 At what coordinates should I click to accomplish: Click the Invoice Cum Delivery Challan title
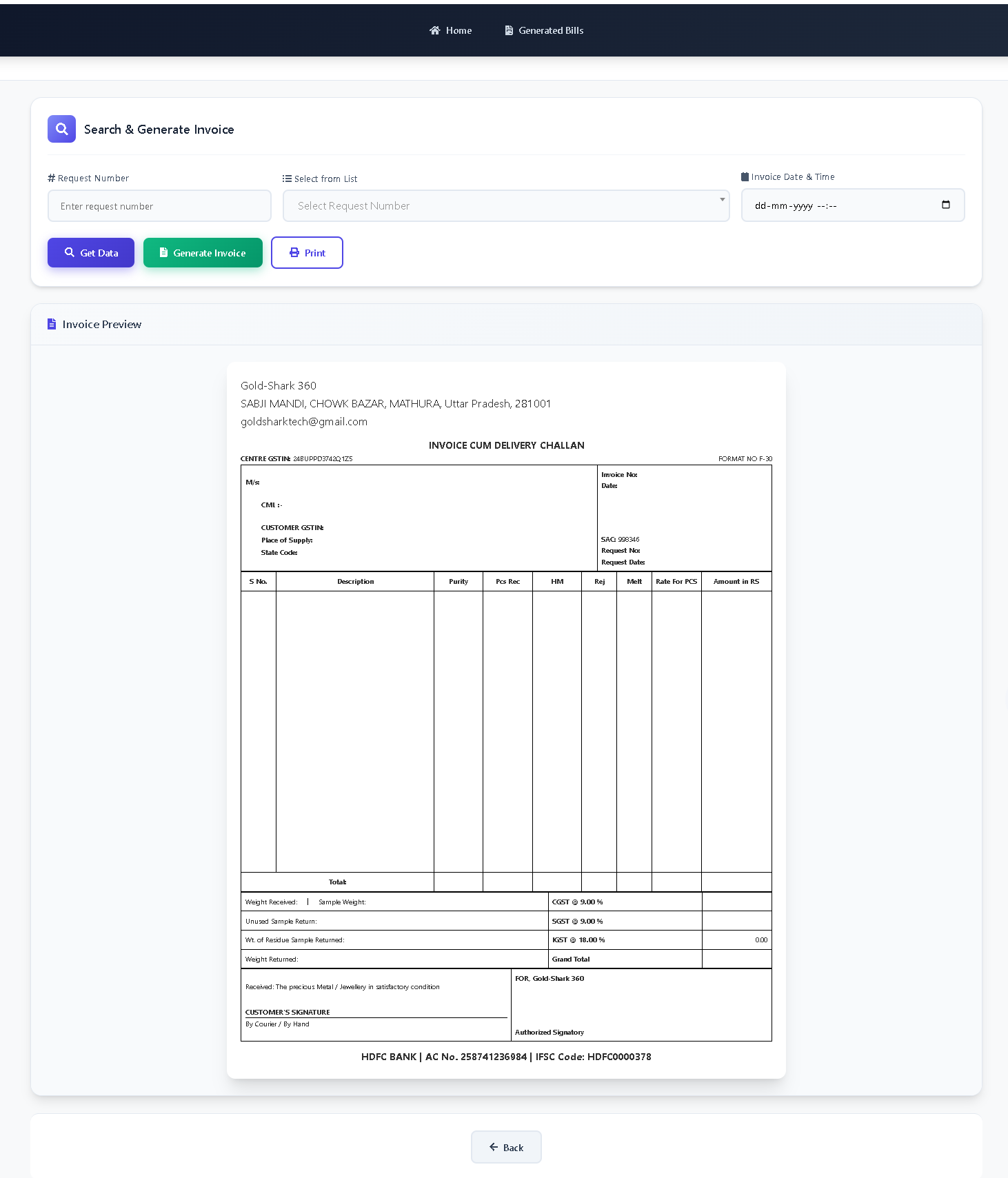(x=506, y=445)
